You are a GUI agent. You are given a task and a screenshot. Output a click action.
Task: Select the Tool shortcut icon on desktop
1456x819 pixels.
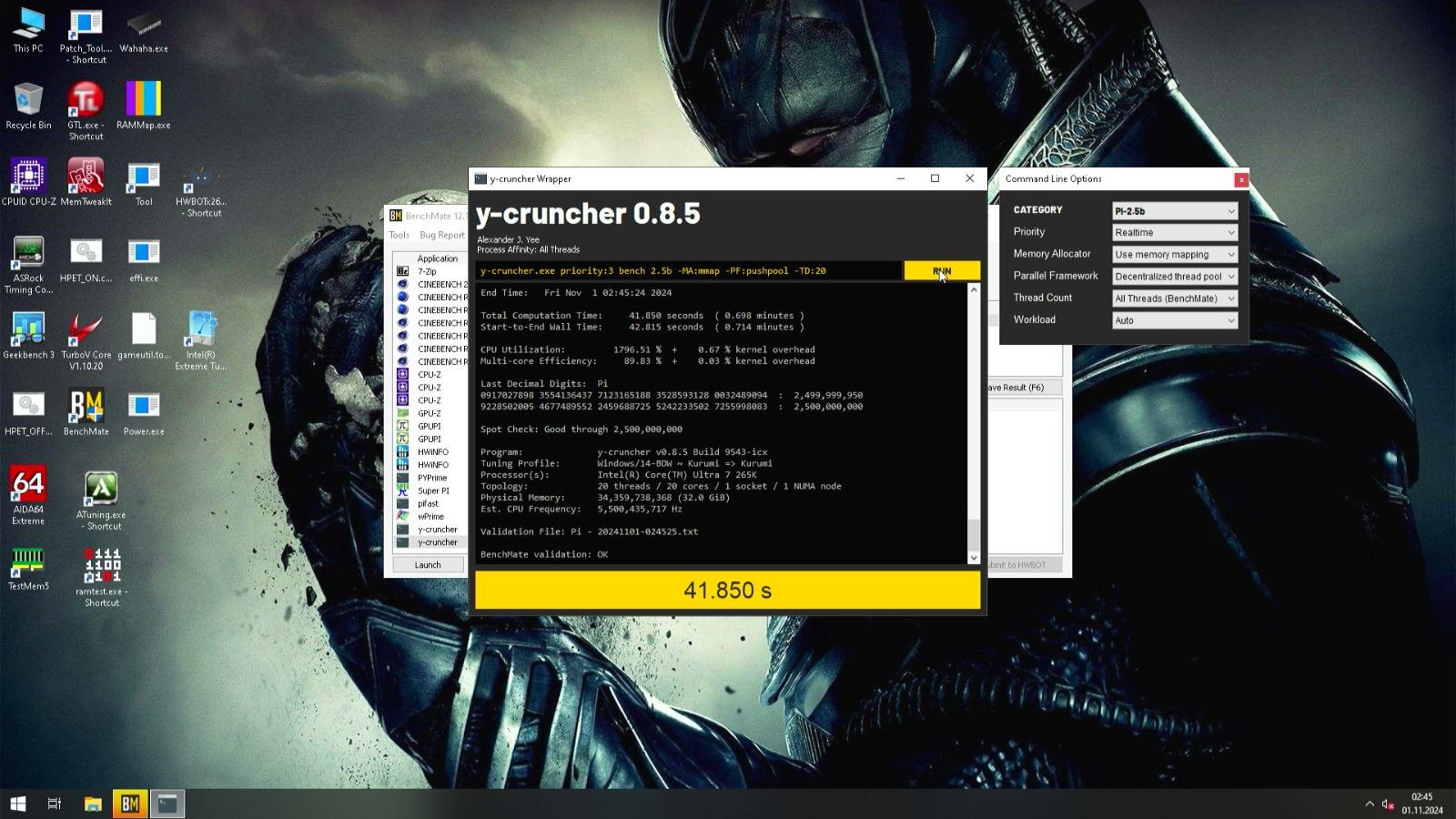pyautogui.click(x=143, y=183)
